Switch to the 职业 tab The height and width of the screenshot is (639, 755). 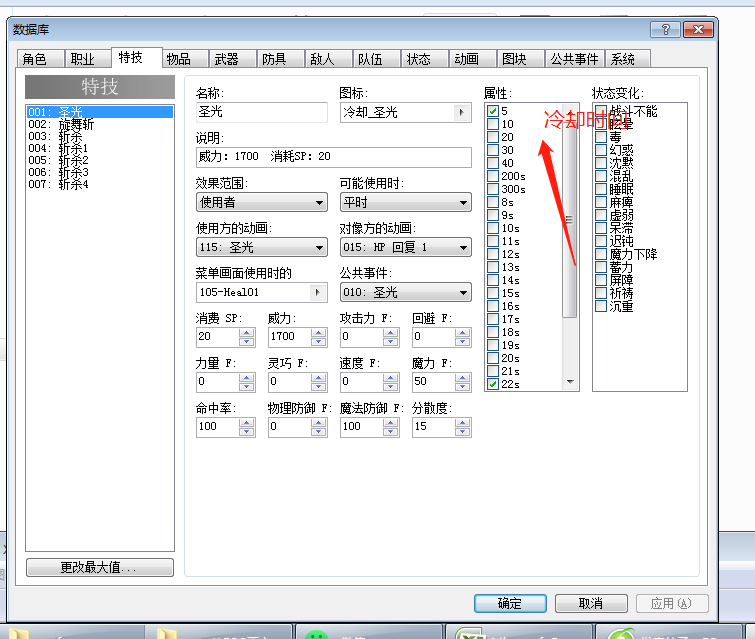coord(88,59)
